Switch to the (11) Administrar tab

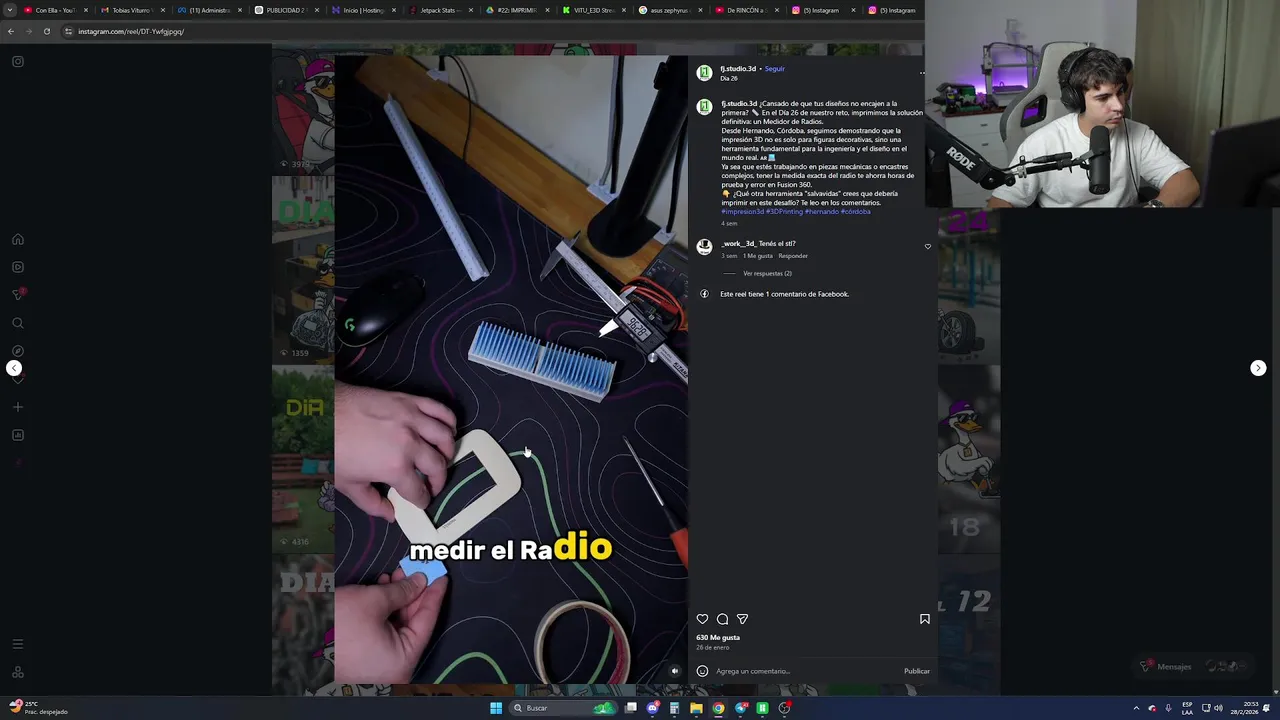click(x=209, y=10)
